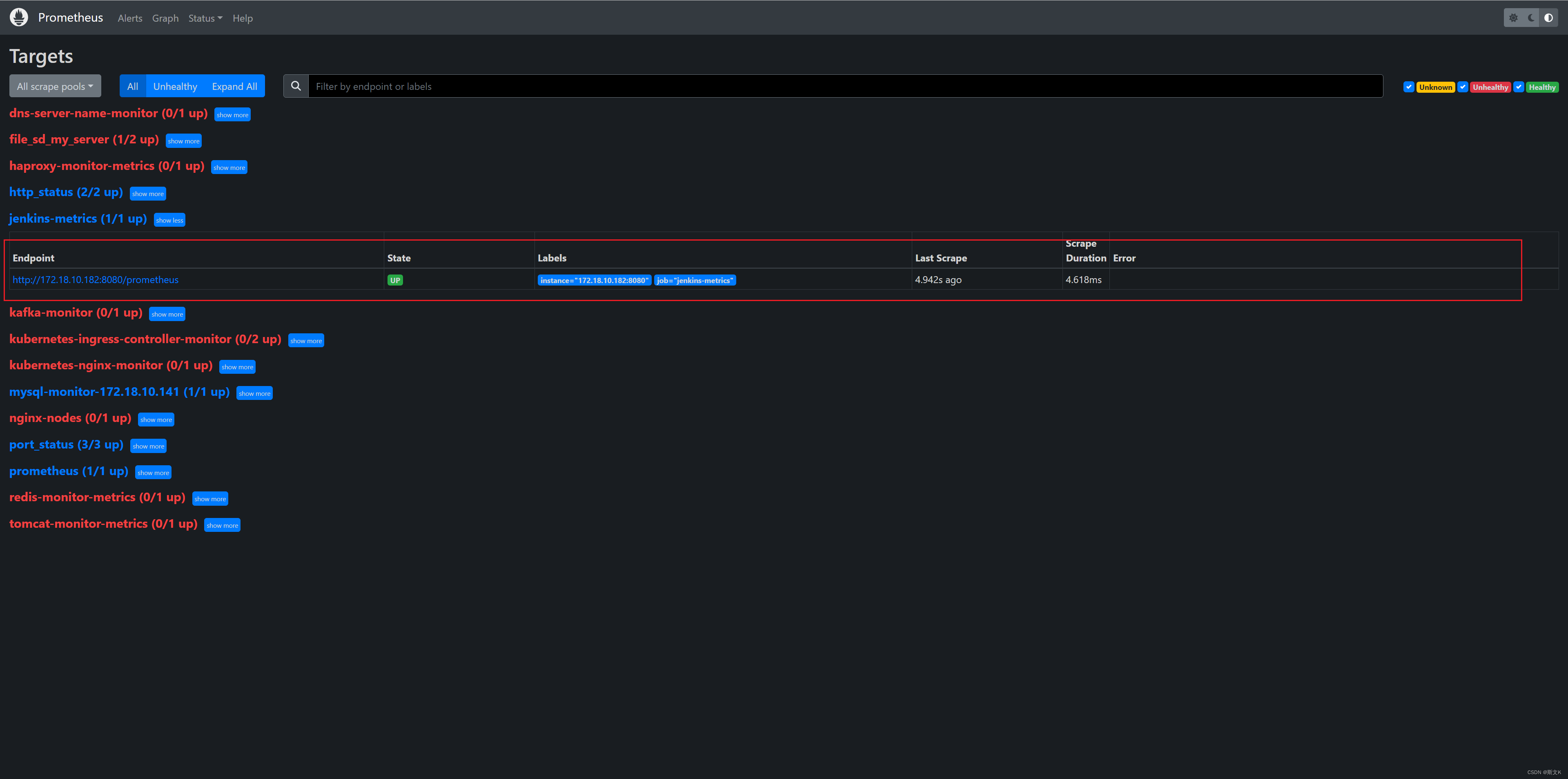The width and height of the screenshot is (1568, 779).
Task: Click the file_sd_my_server pool heading
Action: (84, 139)
